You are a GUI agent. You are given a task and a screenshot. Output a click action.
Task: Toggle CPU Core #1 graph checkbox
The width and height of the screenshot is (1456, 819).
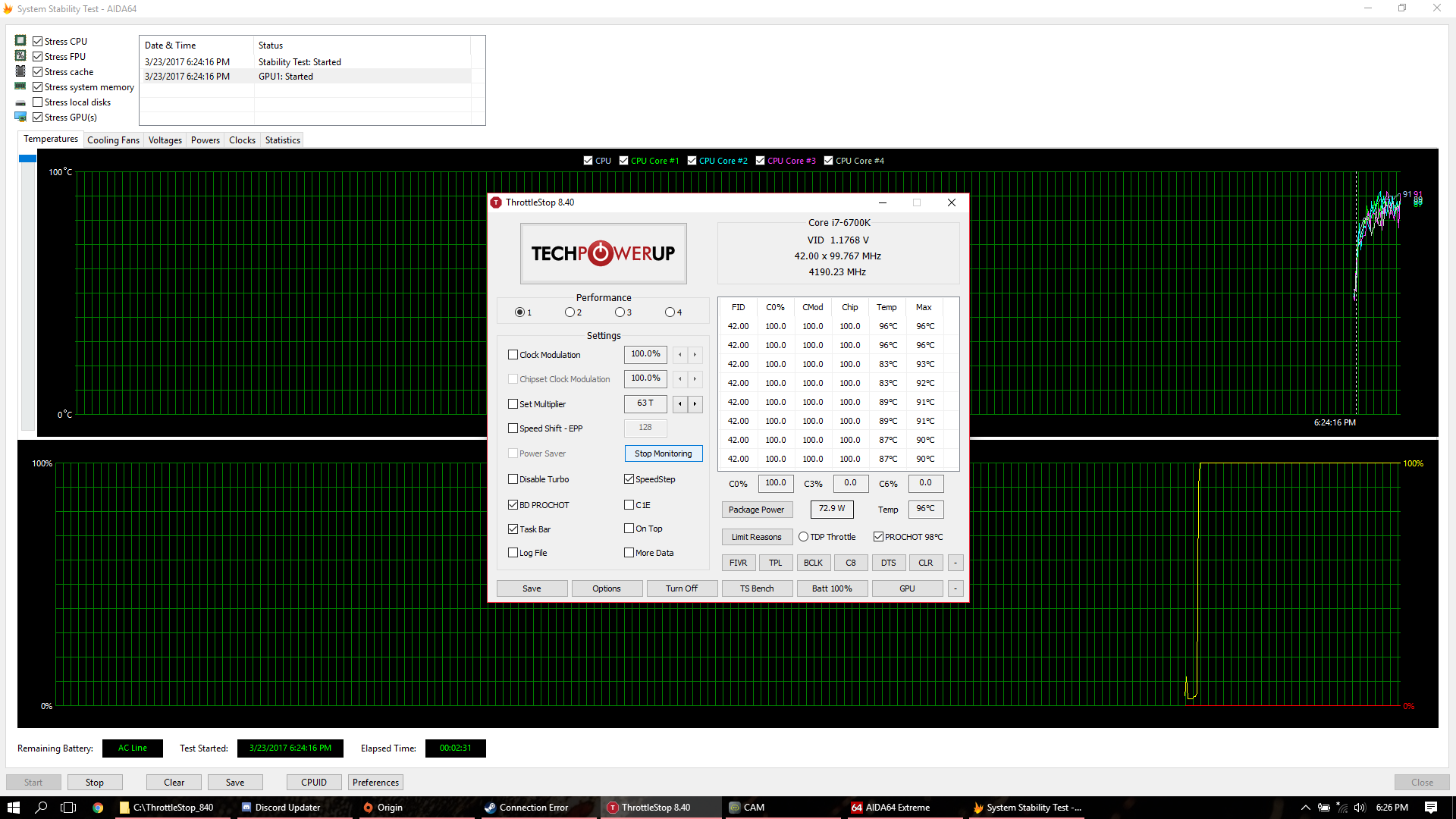624,161
